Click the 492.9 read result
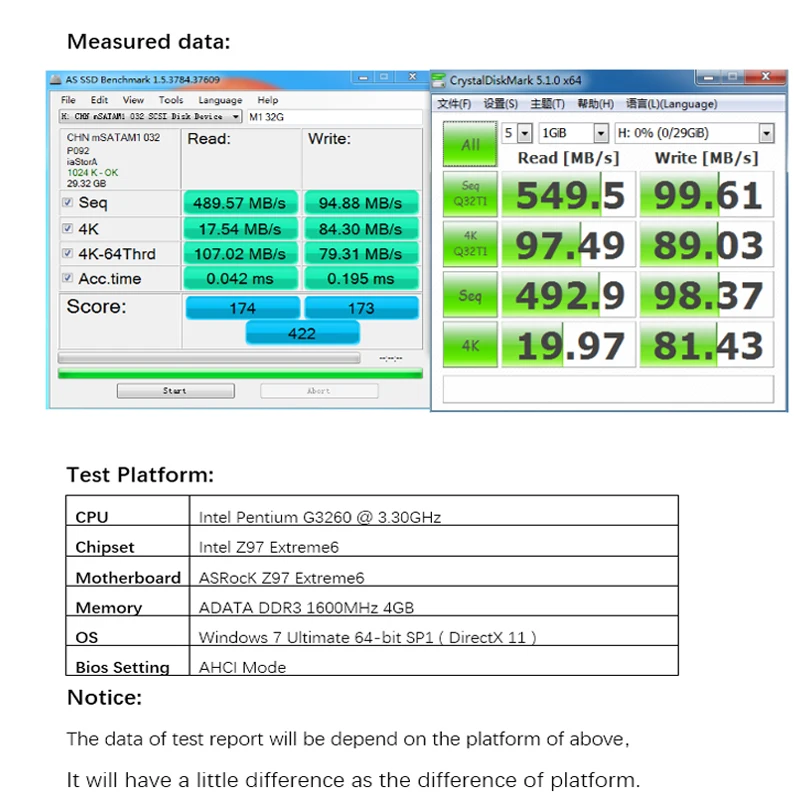The width and height of the screenshot is (800, 800). [x=568, y=294]
